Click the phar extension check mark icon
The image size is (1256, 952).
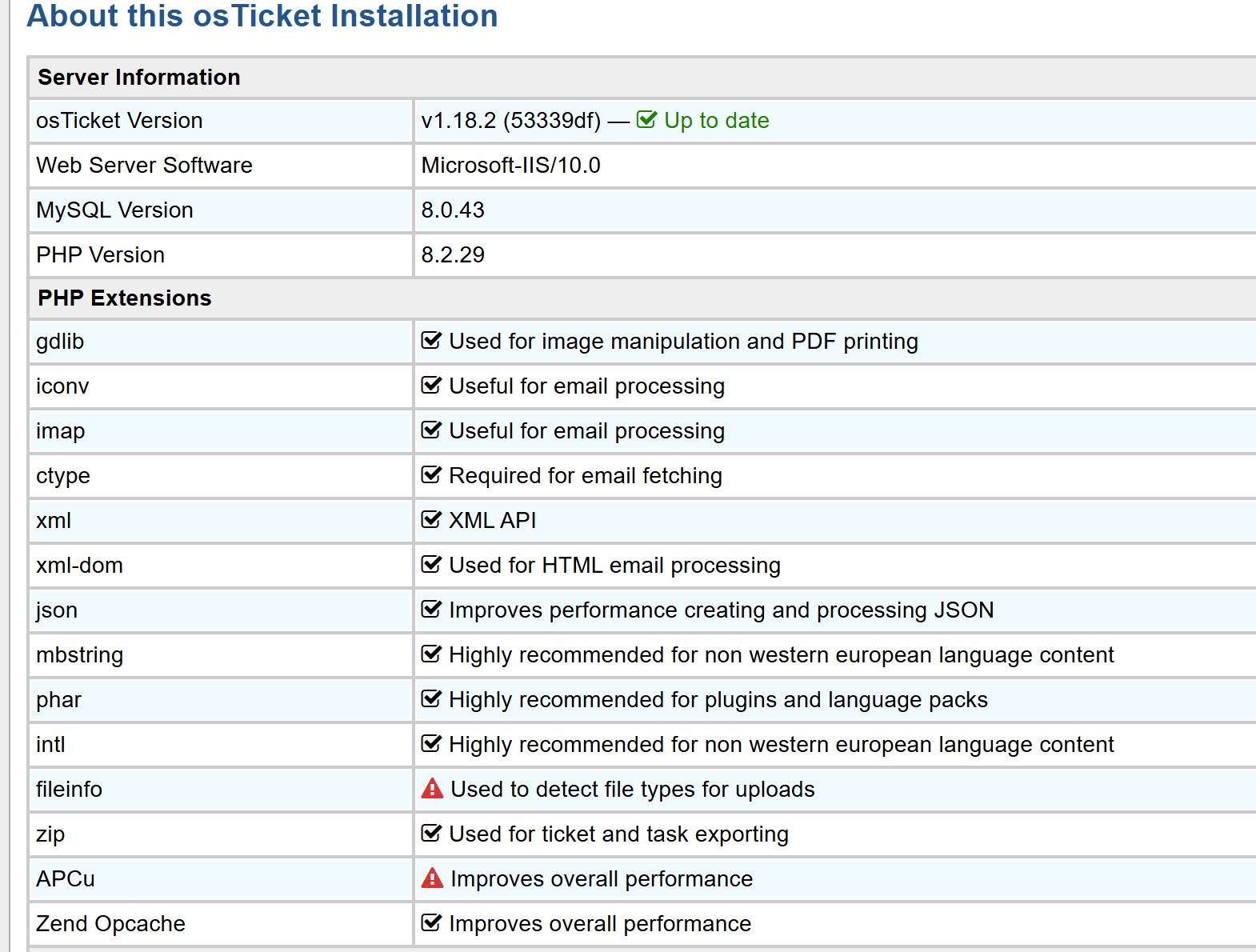click(431, 699)
